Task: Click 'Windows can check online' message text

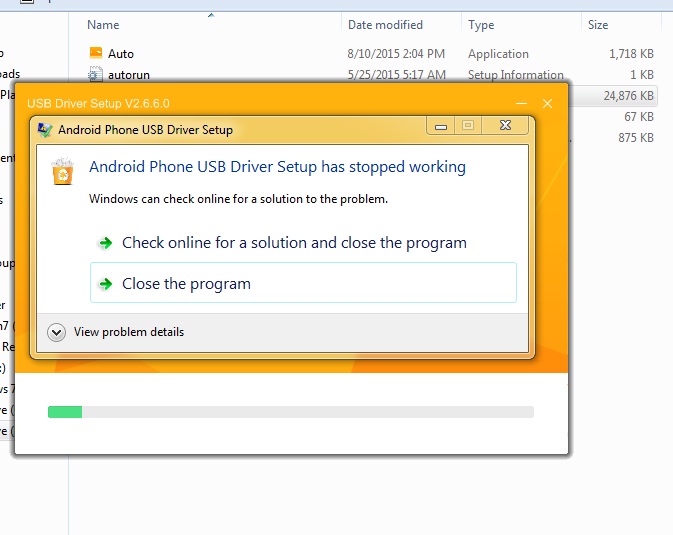Action: (238, 199)
